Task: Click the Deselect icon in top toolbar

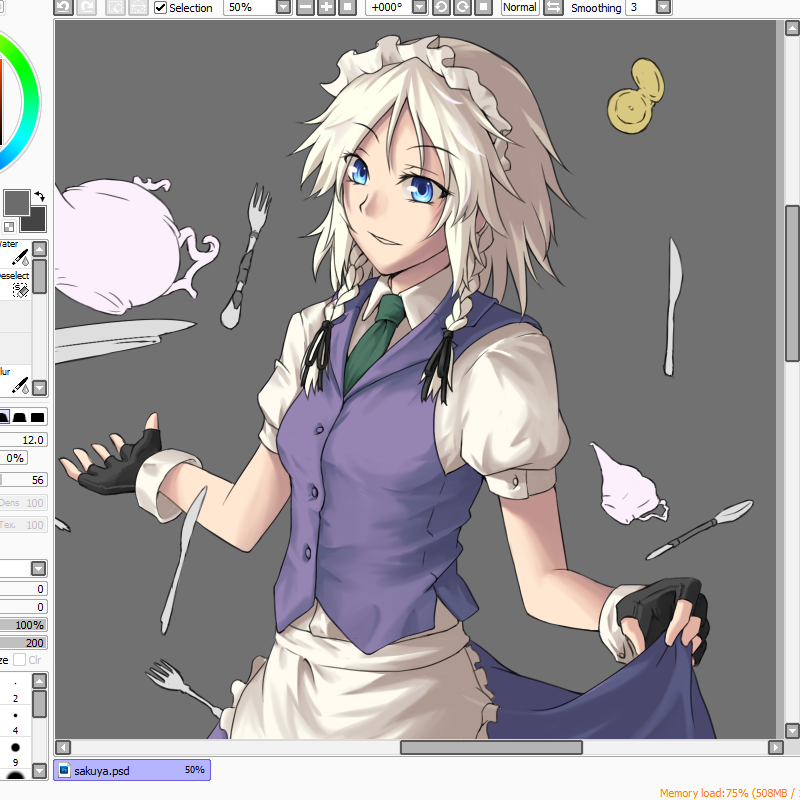Action: click(x=115, y=7)
